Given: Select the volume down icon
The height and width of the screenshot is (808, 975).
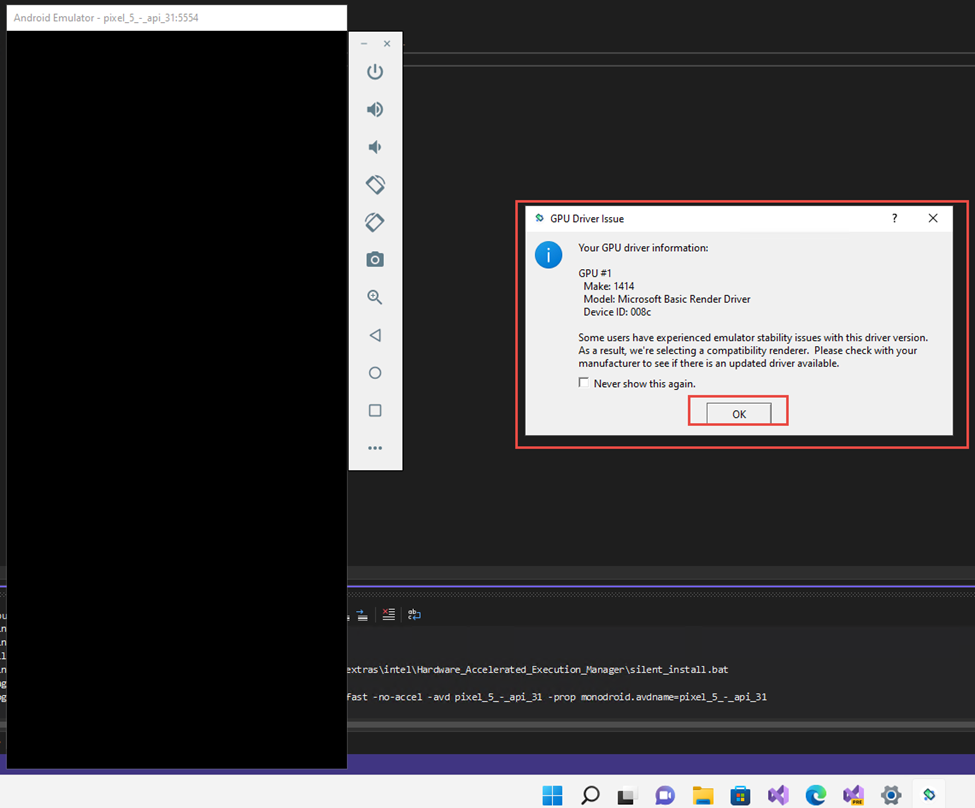Looking at the screenshot, I should click(x=375, y=147).
